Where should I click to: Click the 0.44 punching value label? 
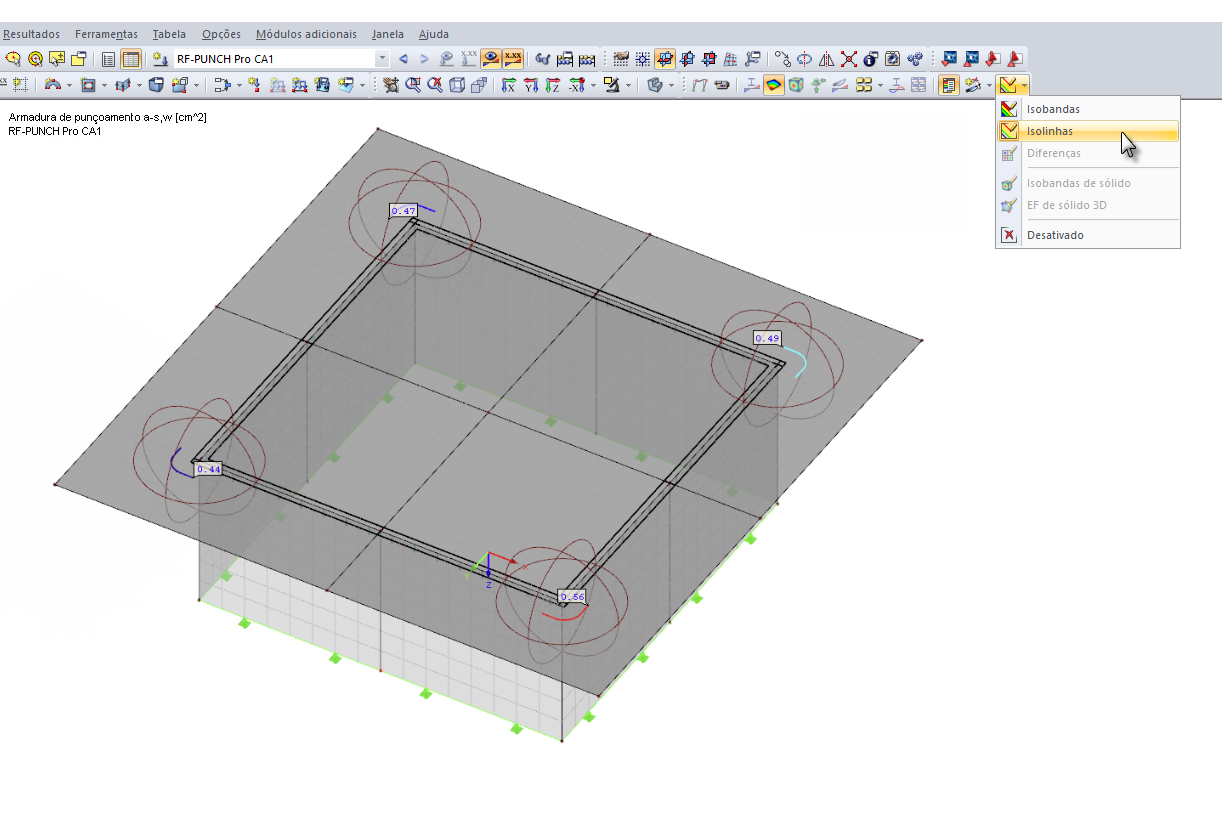click(x=208, y=468)
